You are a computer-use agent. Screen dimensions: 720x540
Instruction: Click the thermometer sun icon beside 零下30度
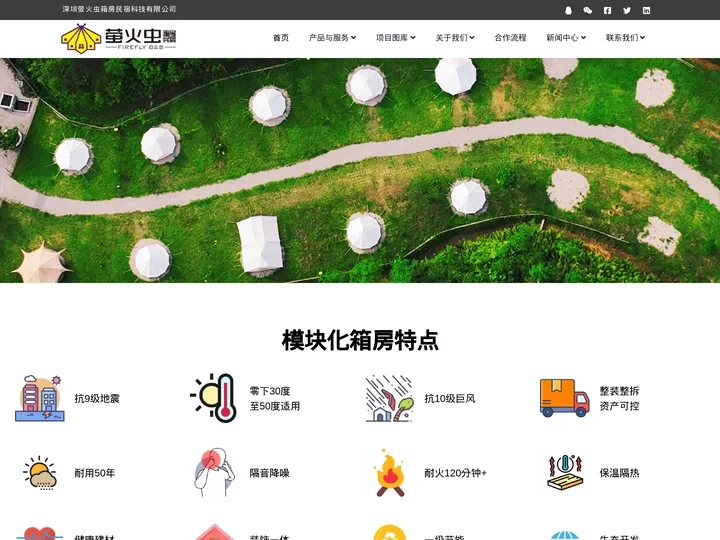click(214, 398)
